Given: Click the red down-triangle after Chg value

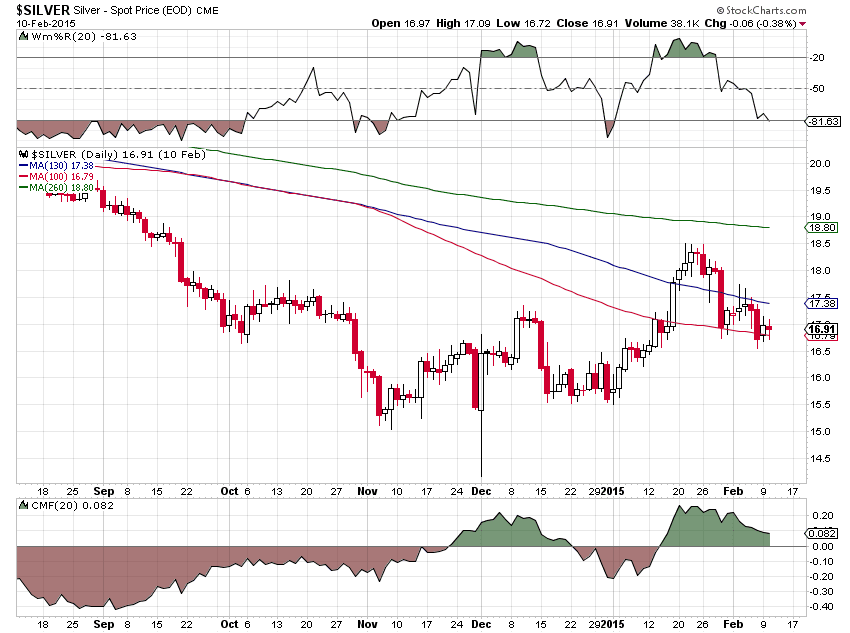Looking at the screenshot, I should tap(802, 24).
